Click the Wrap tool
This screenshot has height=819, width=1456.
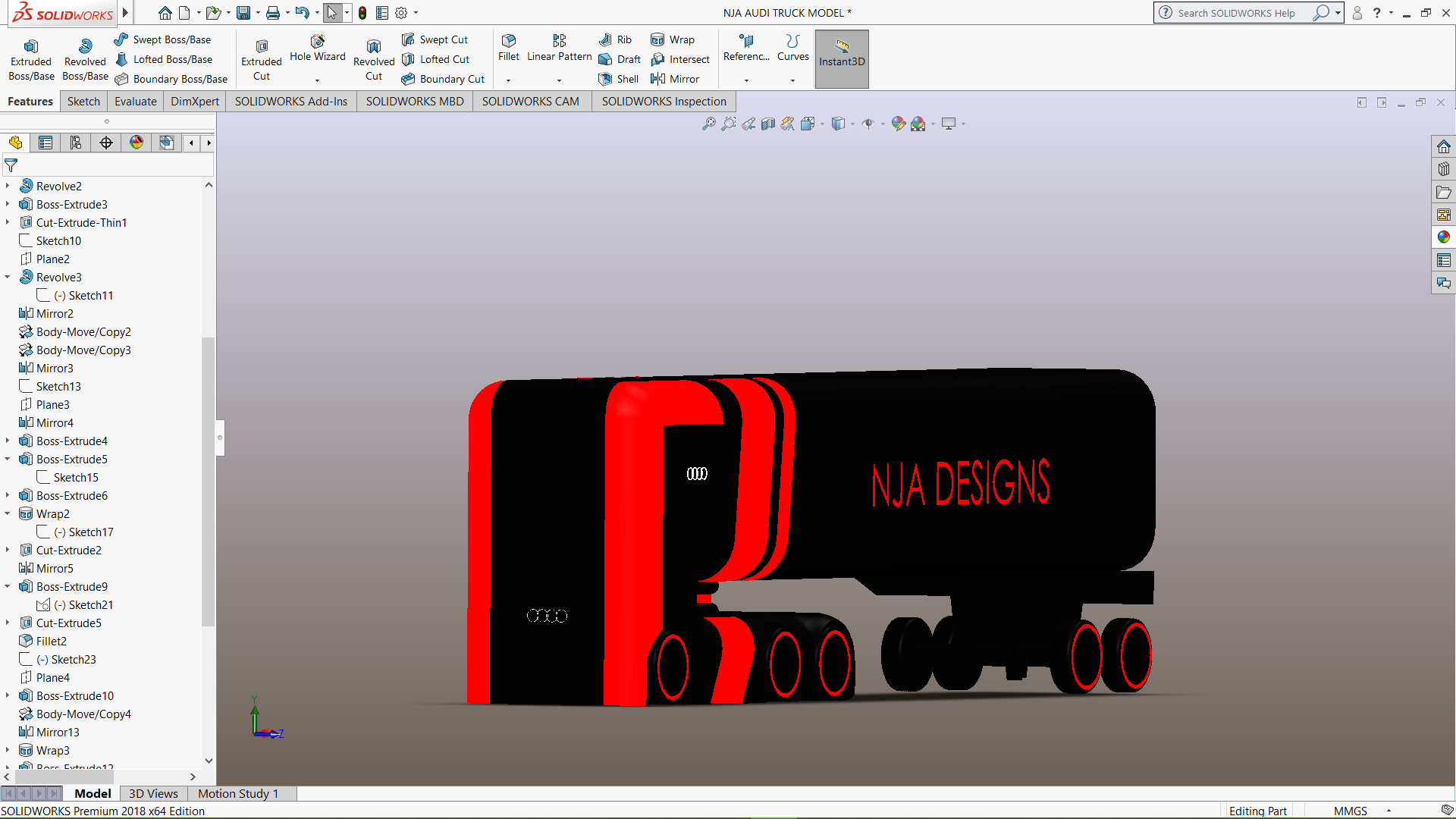[x=673, y=39]
